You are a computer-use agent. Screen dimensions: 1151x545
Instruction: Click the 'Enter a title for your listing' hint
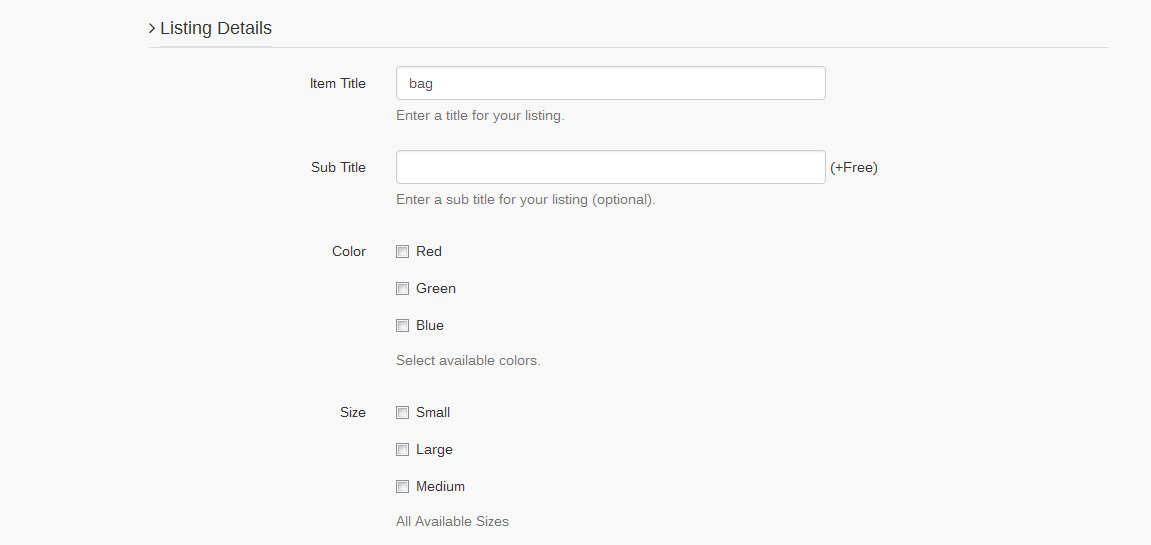coord(480,116)
